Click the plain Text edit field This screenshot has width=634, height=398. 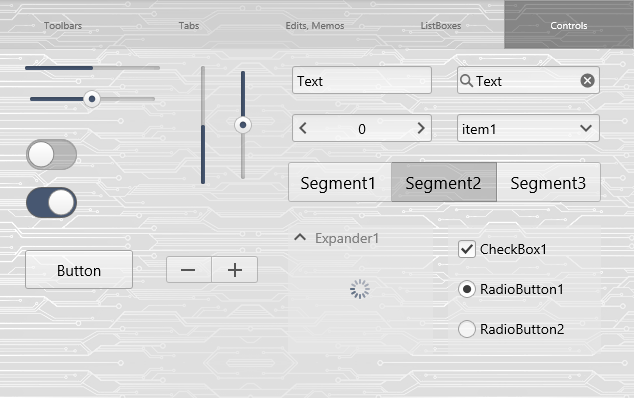coord(362,80)
